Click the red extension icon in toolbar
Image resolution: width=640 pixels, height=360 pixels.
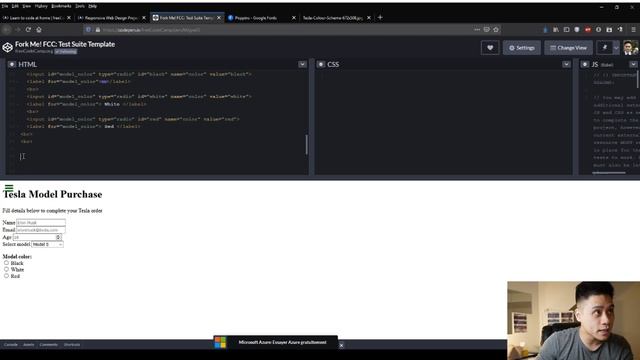588,29
